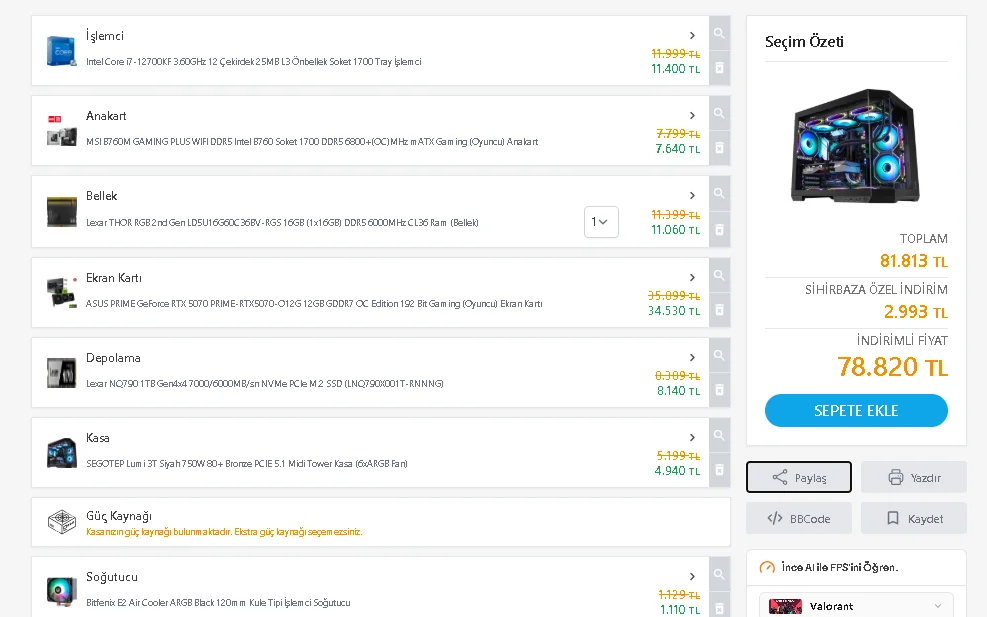Viewport: 987px width, 617px height.
Task: Click the search icon in the Soğutucu row
Action: point(719,574)
